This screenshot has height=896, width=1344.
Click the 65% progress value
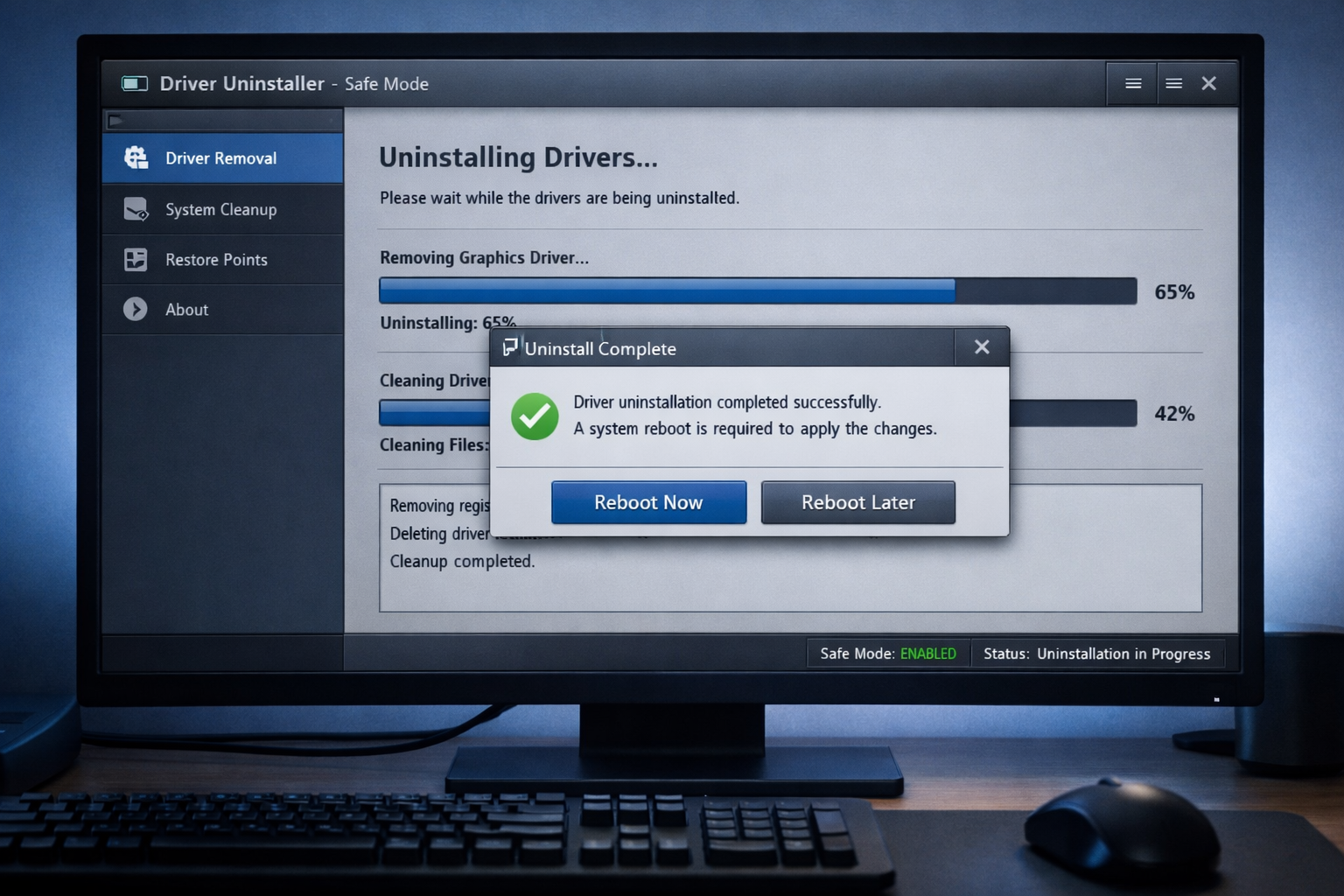1174,292
